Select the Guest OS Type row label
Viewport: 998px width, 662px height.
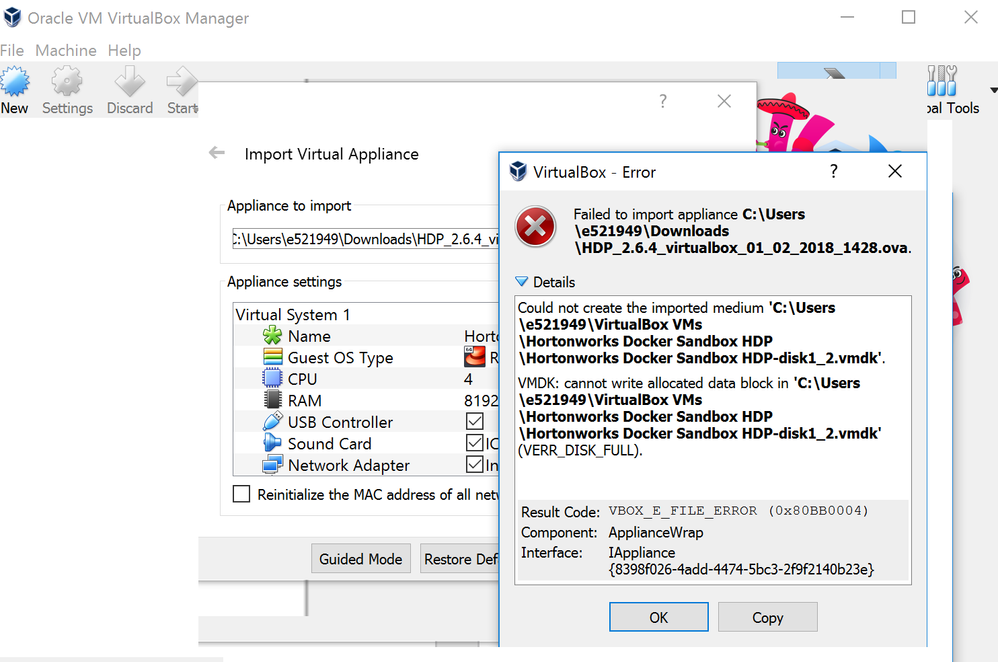pyautogui.click(x=341, y=358)
